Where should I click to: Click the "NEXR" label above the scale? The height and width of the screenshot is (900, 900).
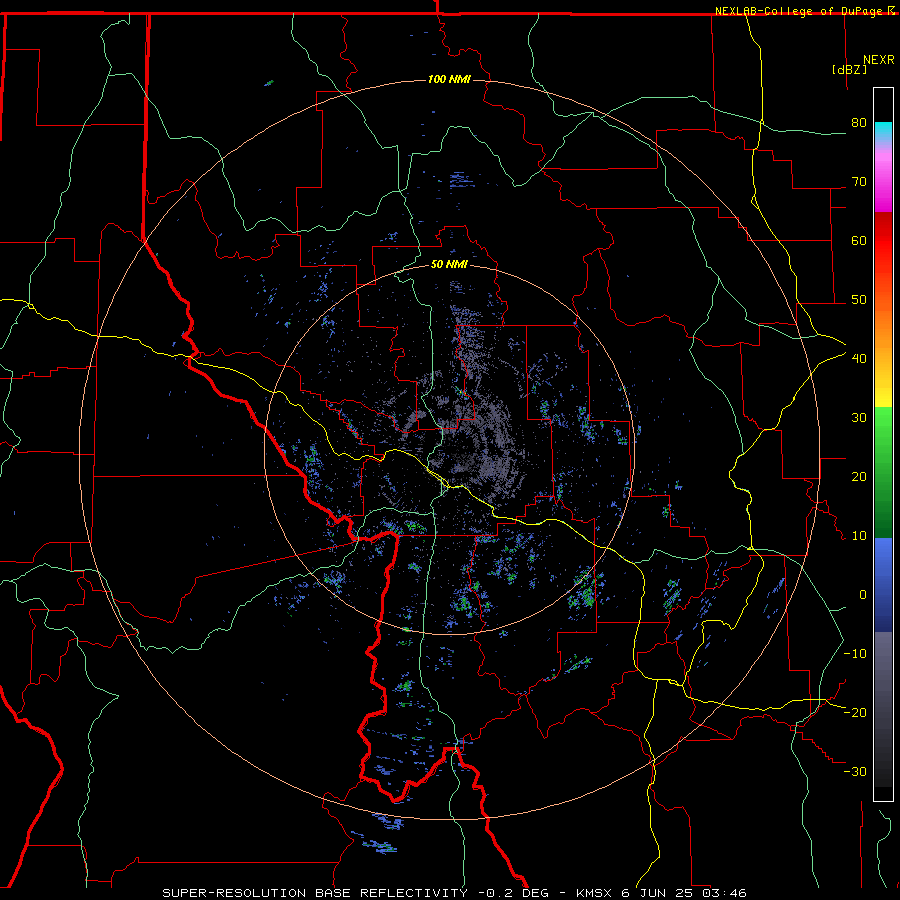(x=879, y=60)
